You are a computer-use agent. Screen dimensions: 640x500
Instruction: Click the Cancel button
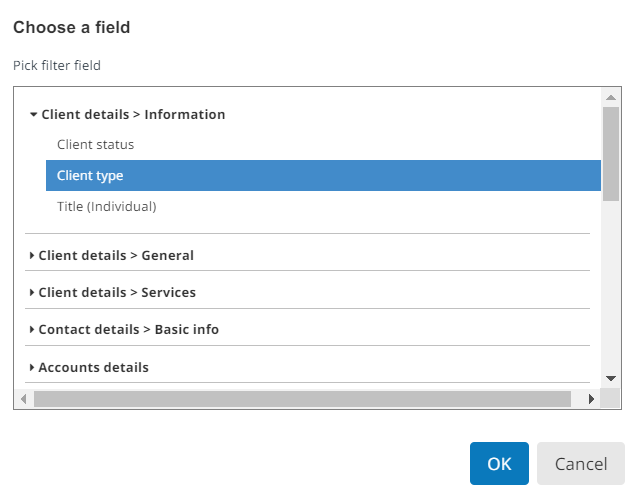581,464
